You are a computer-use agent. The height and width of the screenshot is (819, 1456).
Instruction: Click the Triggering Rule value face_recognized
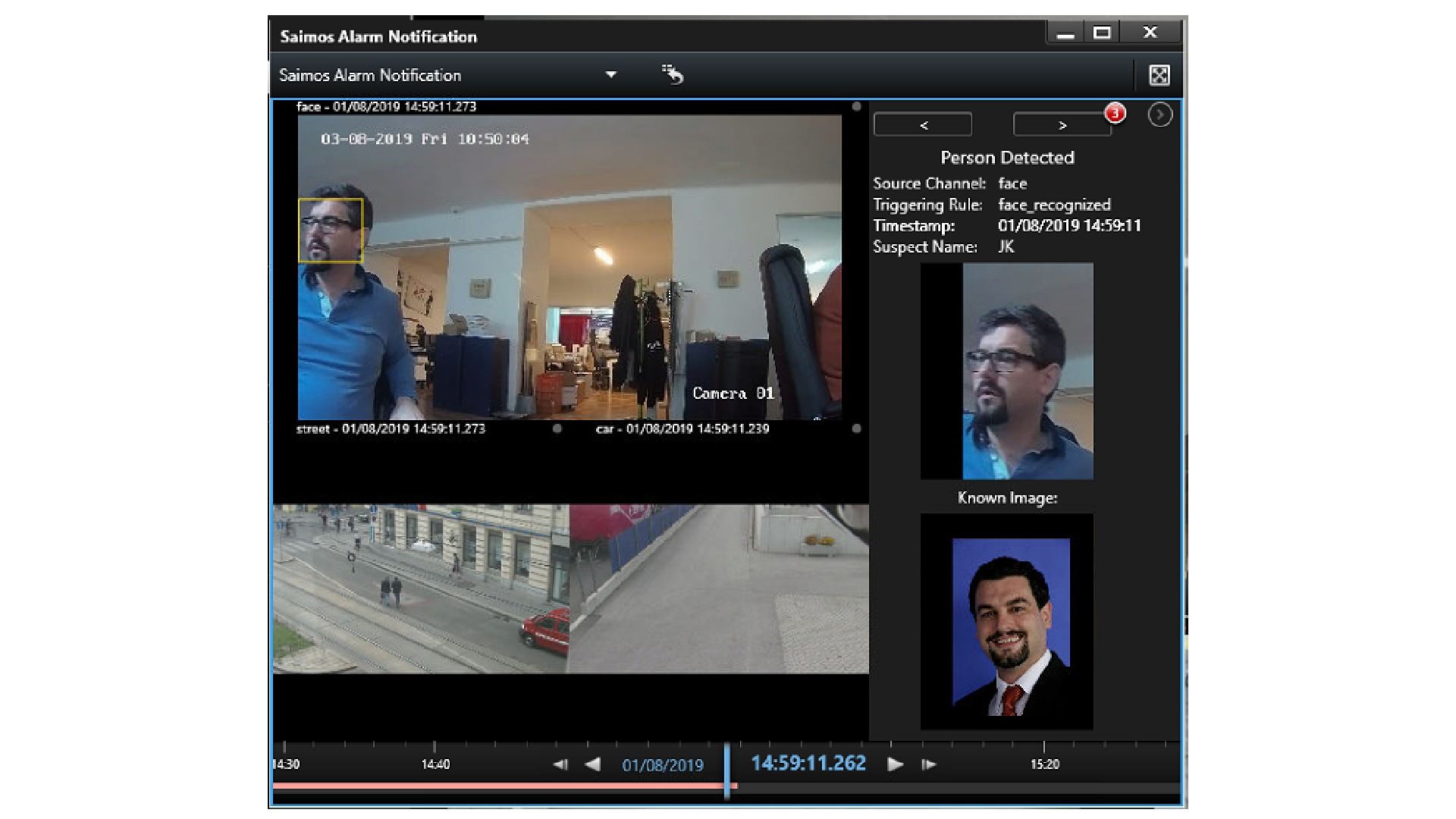tap(1054, 205)
